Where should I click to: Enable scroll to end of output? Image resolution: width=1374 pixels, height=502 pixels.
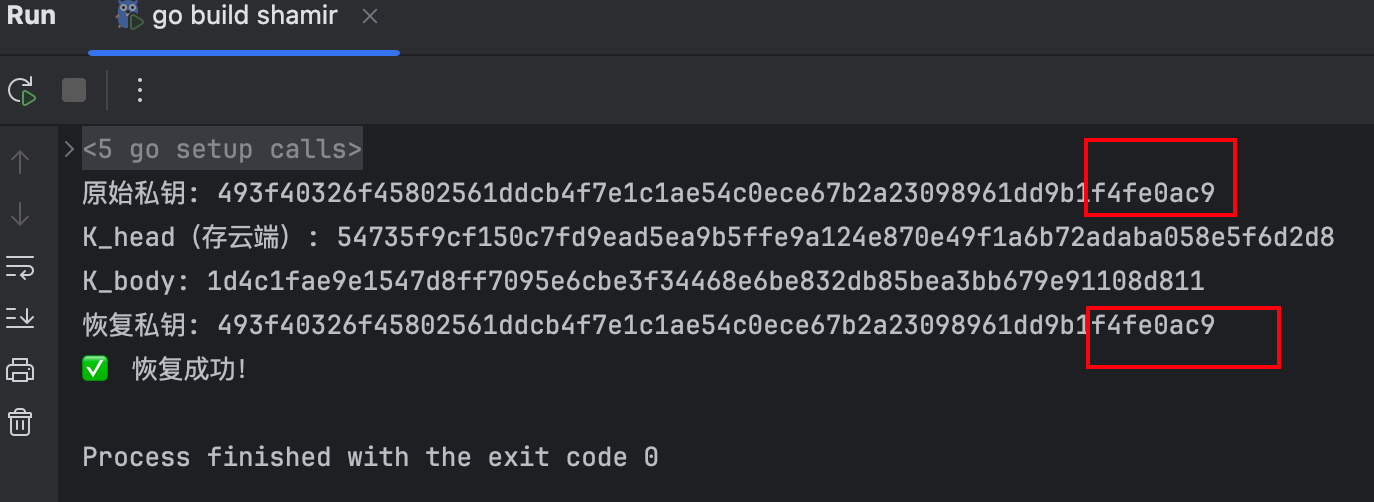21,318
